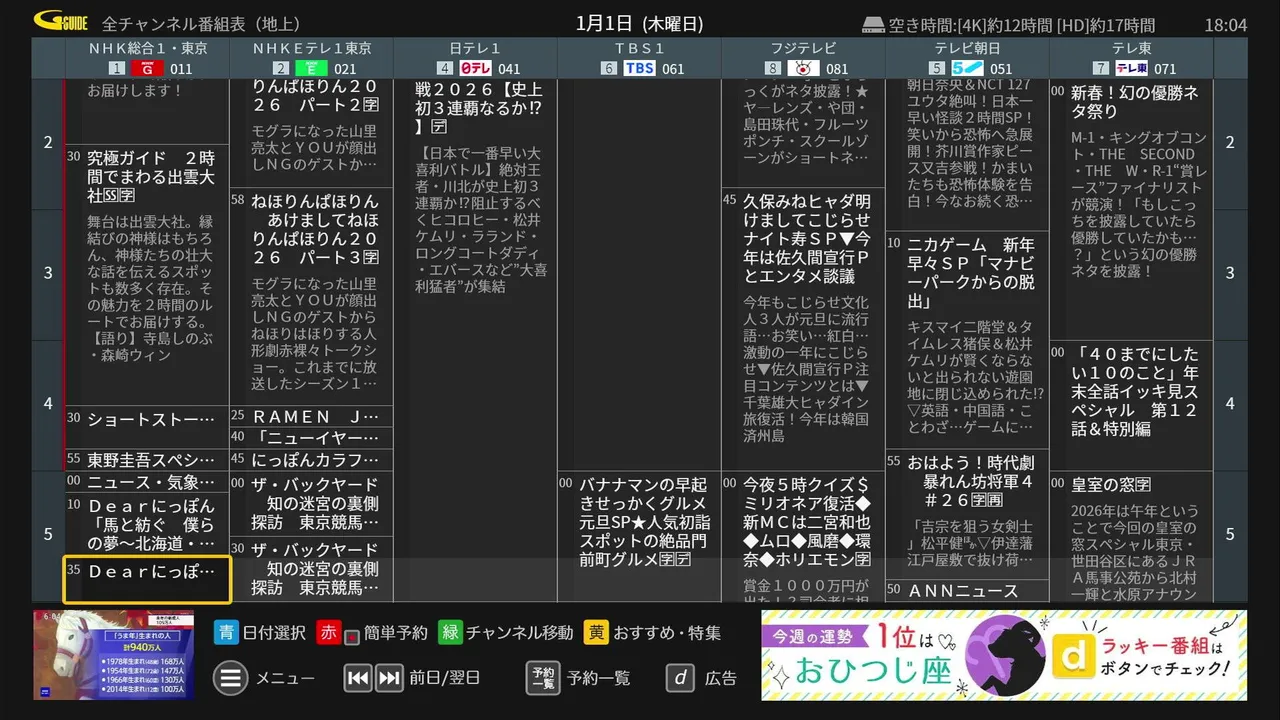Select the ニュース・気象… program at 00
The height and width of the screenshot is (720, 1280).
tap(147, 482)
